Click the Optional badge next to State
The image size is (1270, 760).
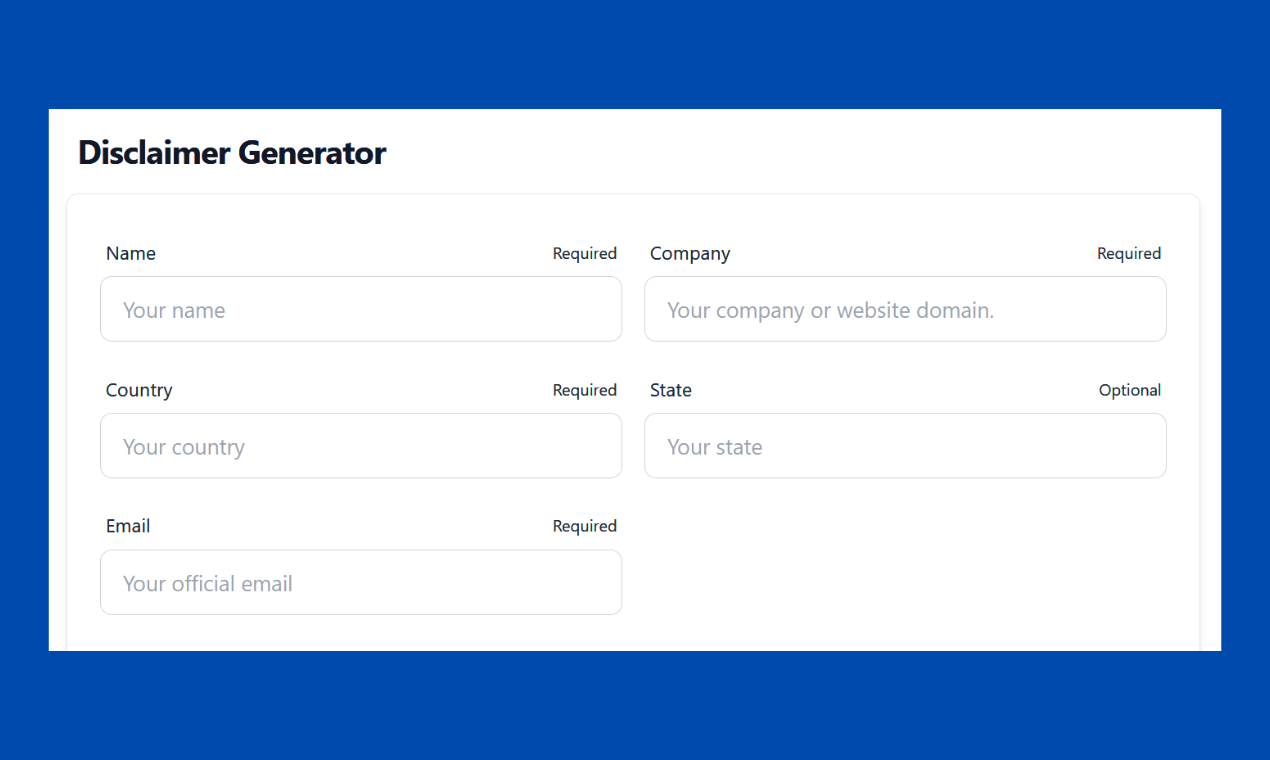pos(1129,390)
